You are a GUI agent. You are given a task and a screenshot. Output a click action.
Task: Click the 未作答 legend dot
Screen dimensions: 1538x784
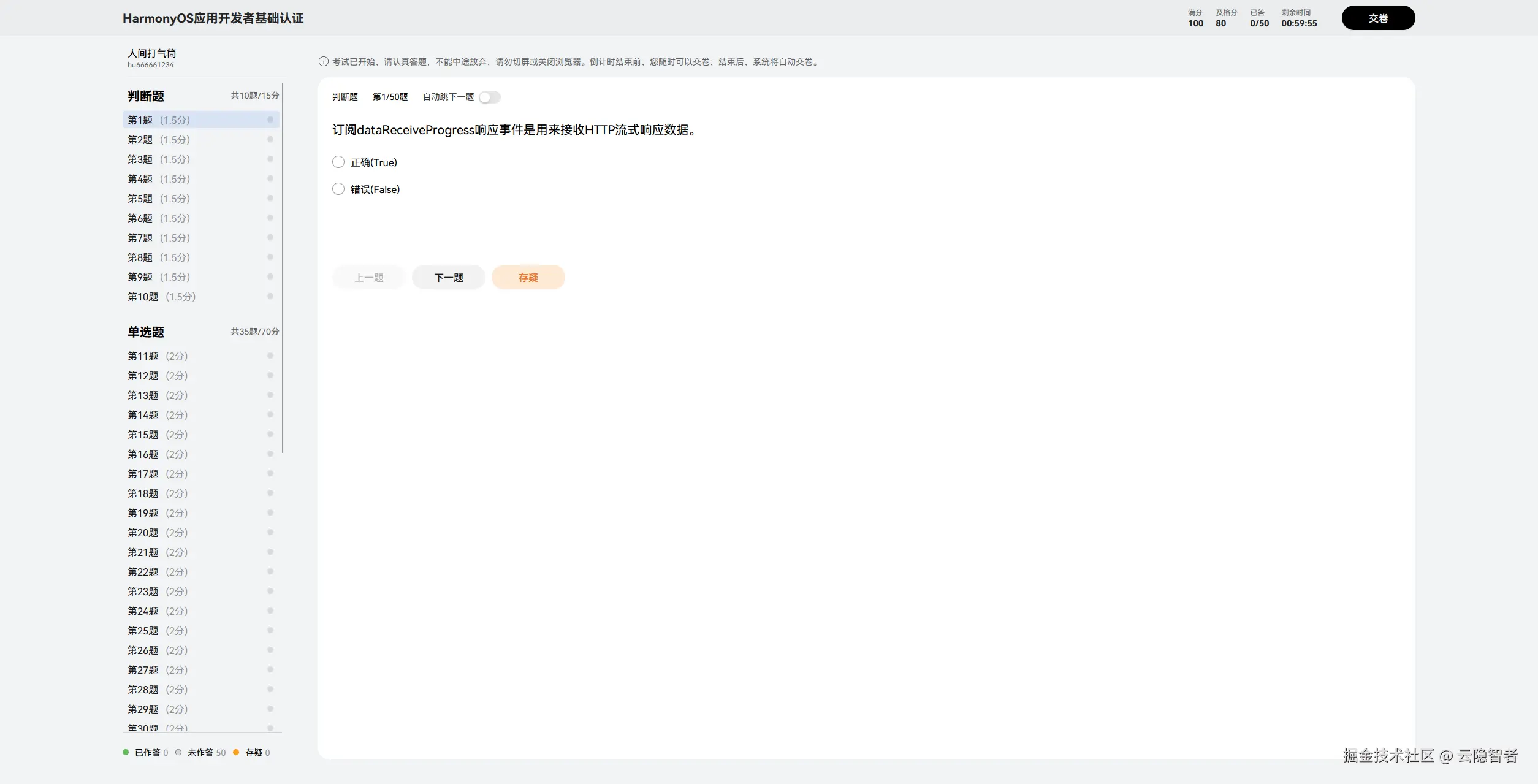(x=178, y=752)
